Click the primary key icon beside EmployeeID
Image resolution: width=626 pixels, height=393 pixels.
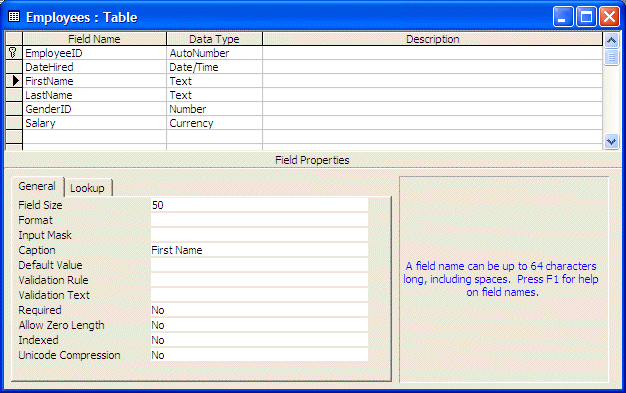point(13,52)
